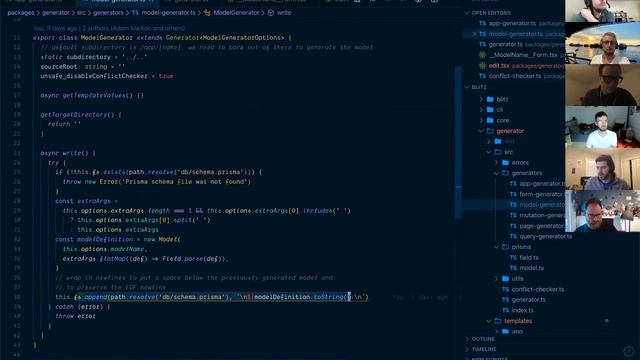
Task: Click TS icon of mutation-generator file
Action: [x=513, y=216]
